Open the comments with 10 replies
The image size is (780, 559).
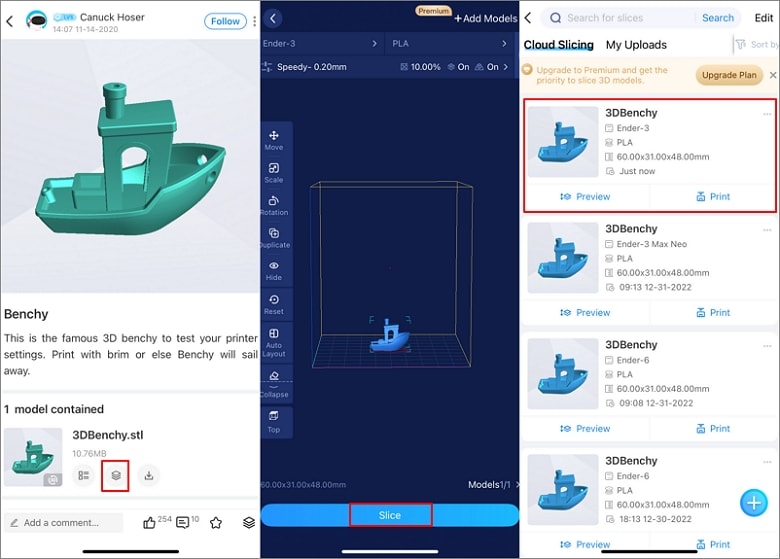point(183,523)
